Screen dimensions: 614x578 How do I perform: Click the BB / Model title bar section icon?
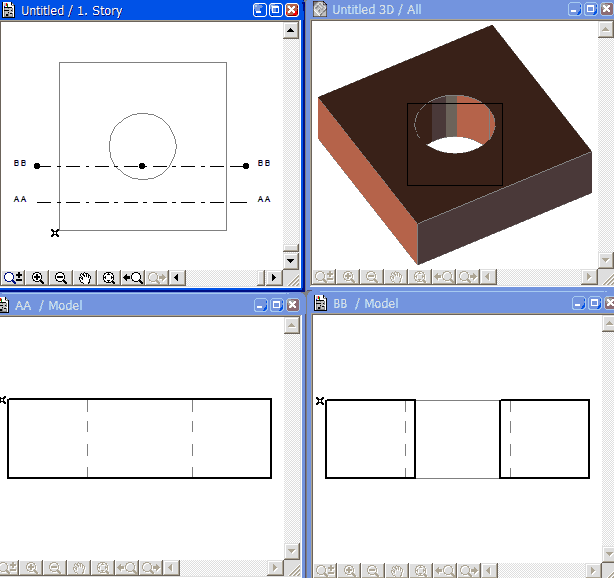320,303
